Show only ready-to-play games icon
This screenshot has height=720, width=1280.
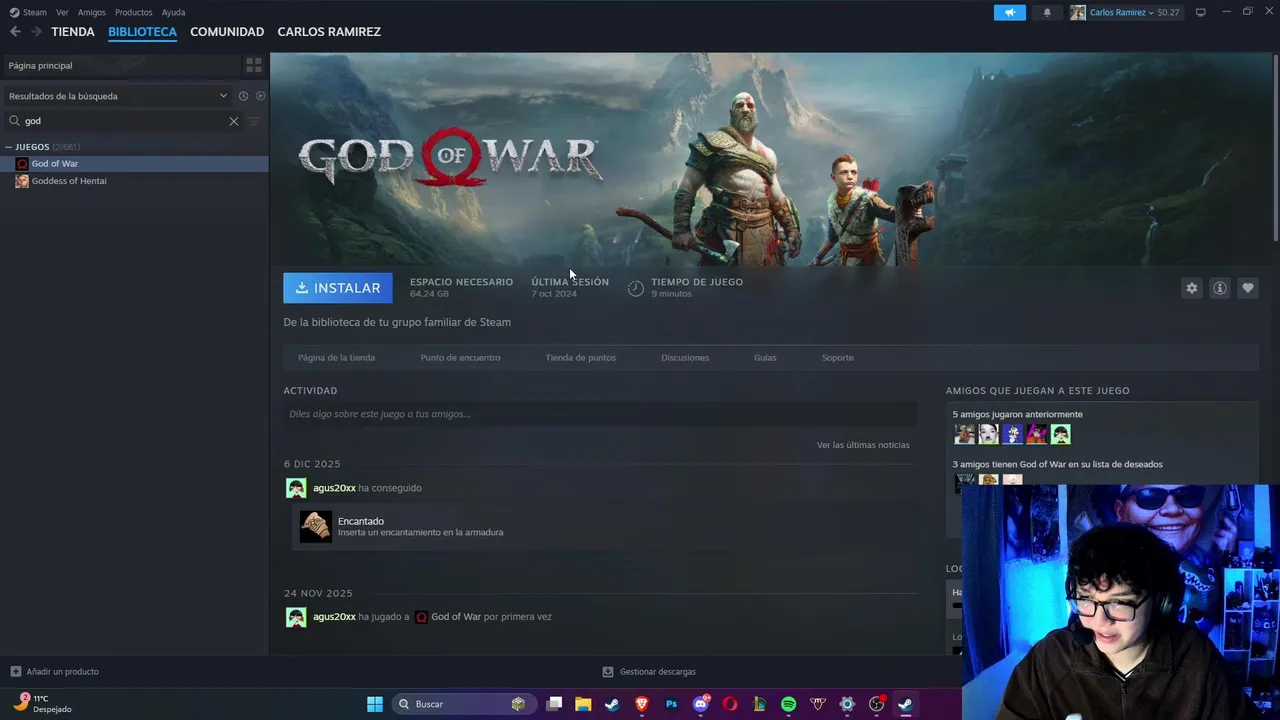pos(260,96)
